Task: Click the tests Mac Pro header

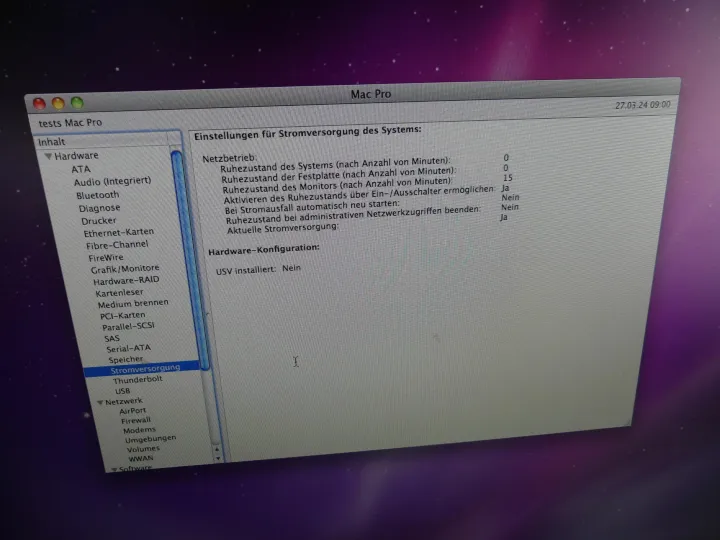Action: point(70,123)
